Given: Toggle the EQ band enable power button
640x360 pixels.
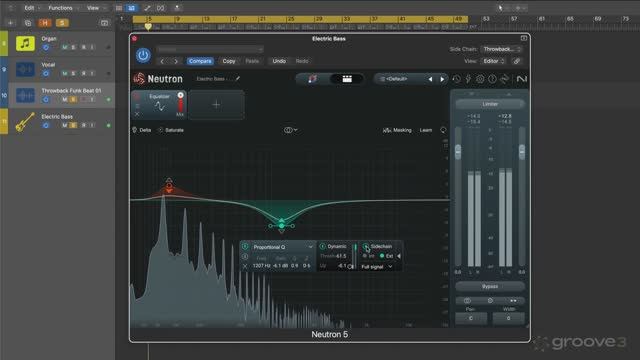Looking at the screenshot, I should click(x=245, y=247).
